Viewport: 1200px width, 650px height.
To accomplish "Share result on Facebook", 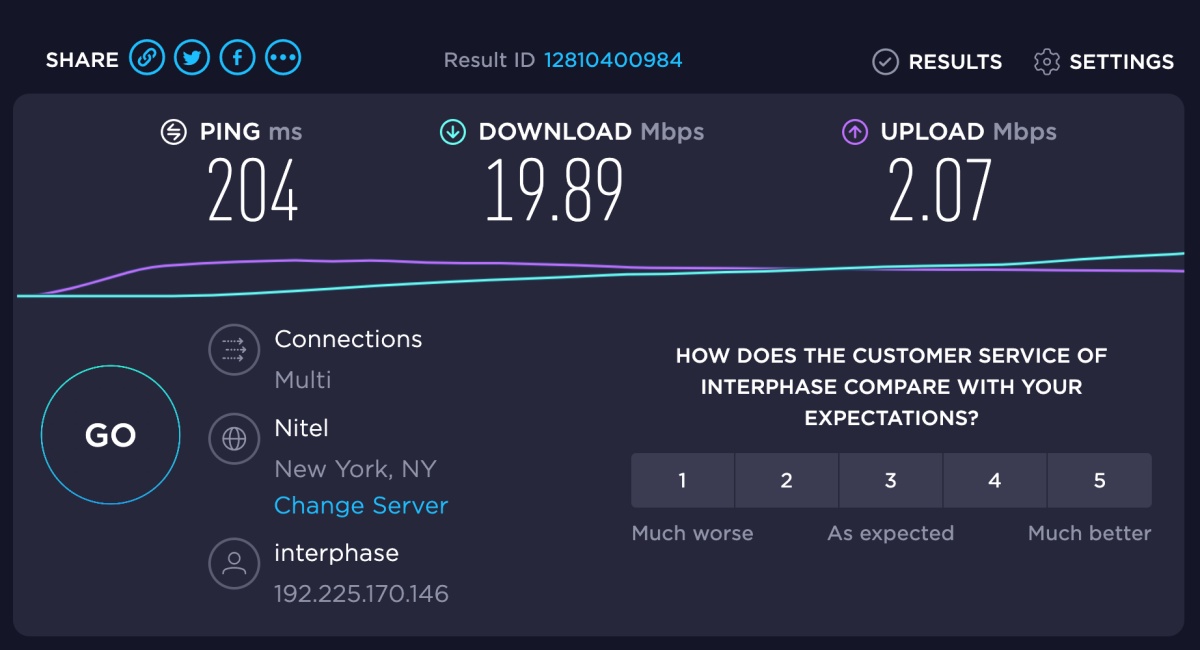I will pyautogui.click(x=238, y=58).
